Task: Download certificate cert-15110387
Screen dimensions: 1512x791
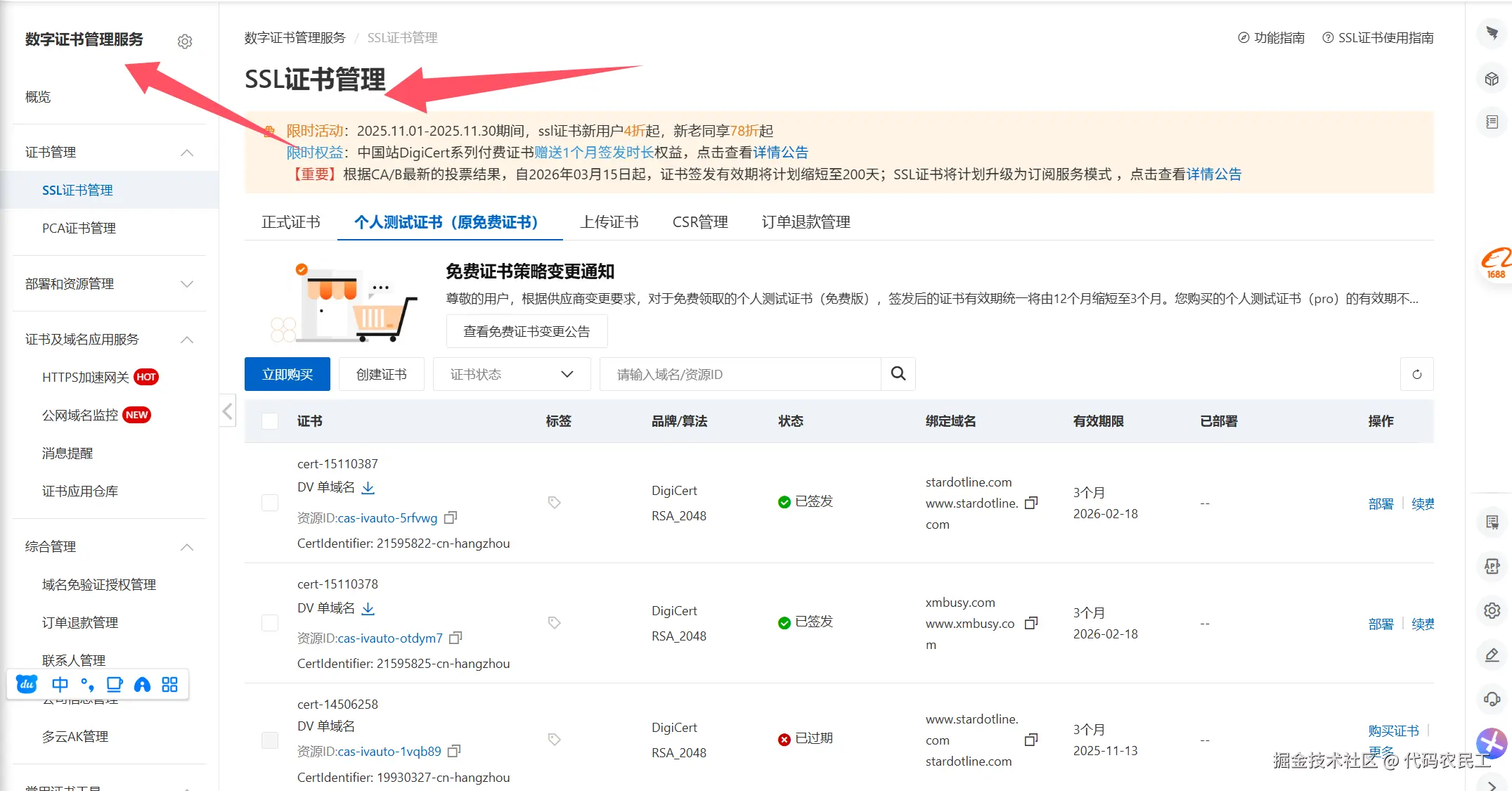Action: [368, 487]
